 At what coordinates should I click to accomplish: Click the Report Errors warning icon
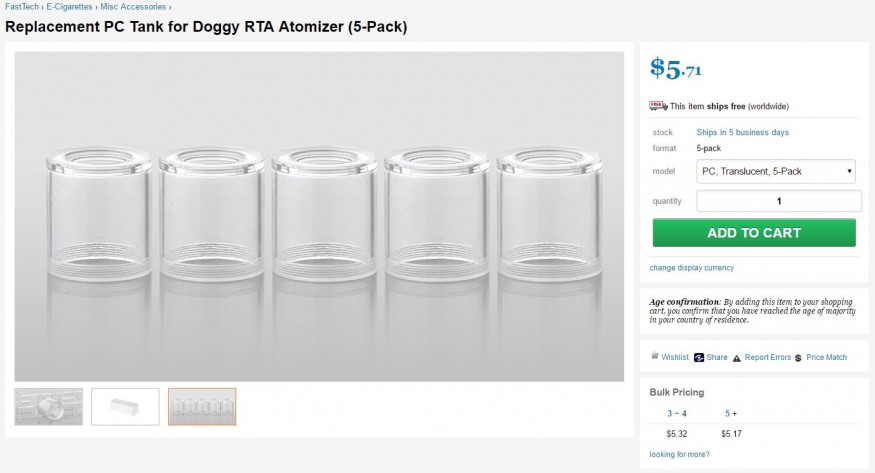tap(737, 357)
